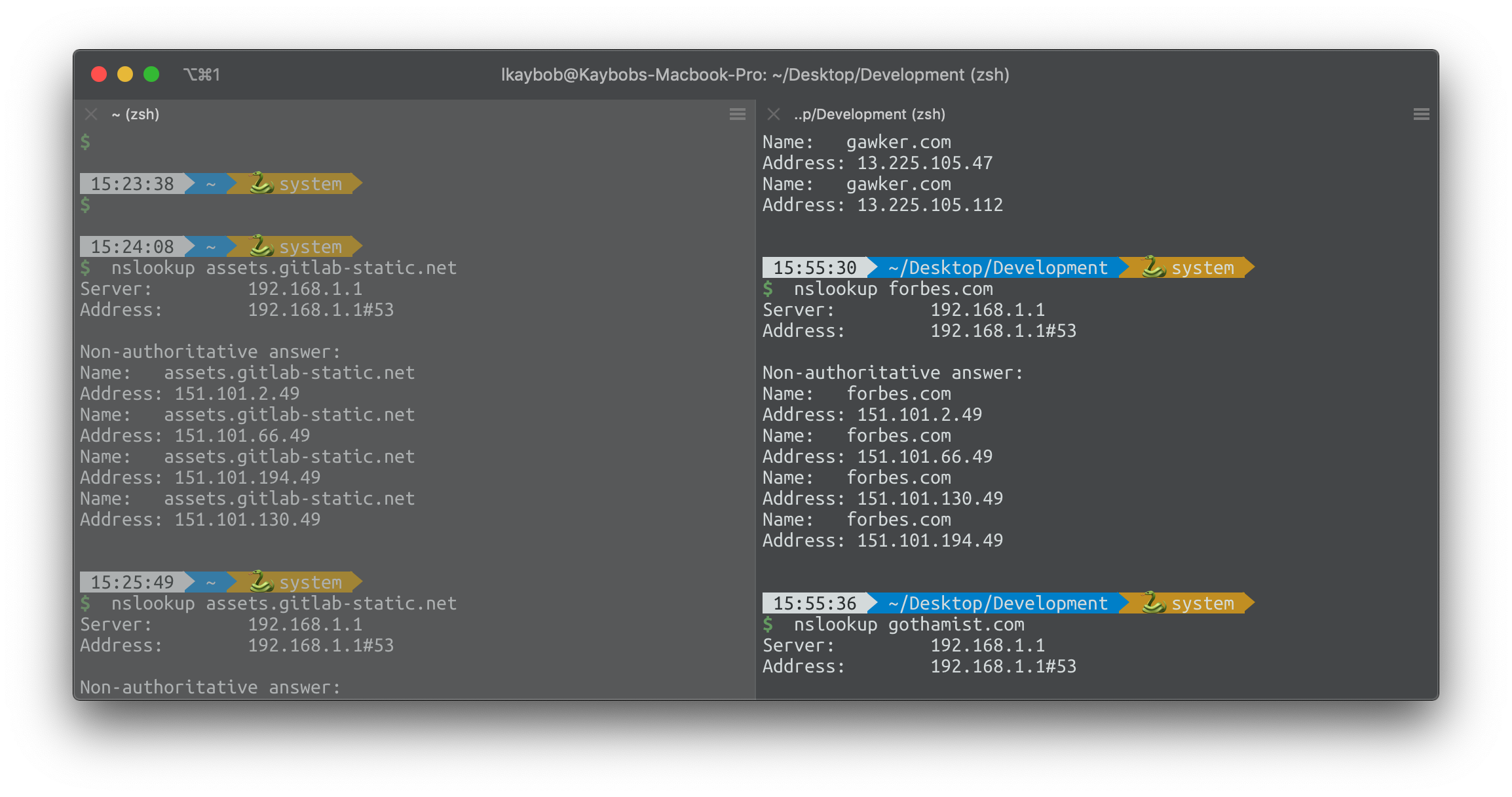
Task: Click the 15:55:36 timestamp badge
Action: [814, 603]
